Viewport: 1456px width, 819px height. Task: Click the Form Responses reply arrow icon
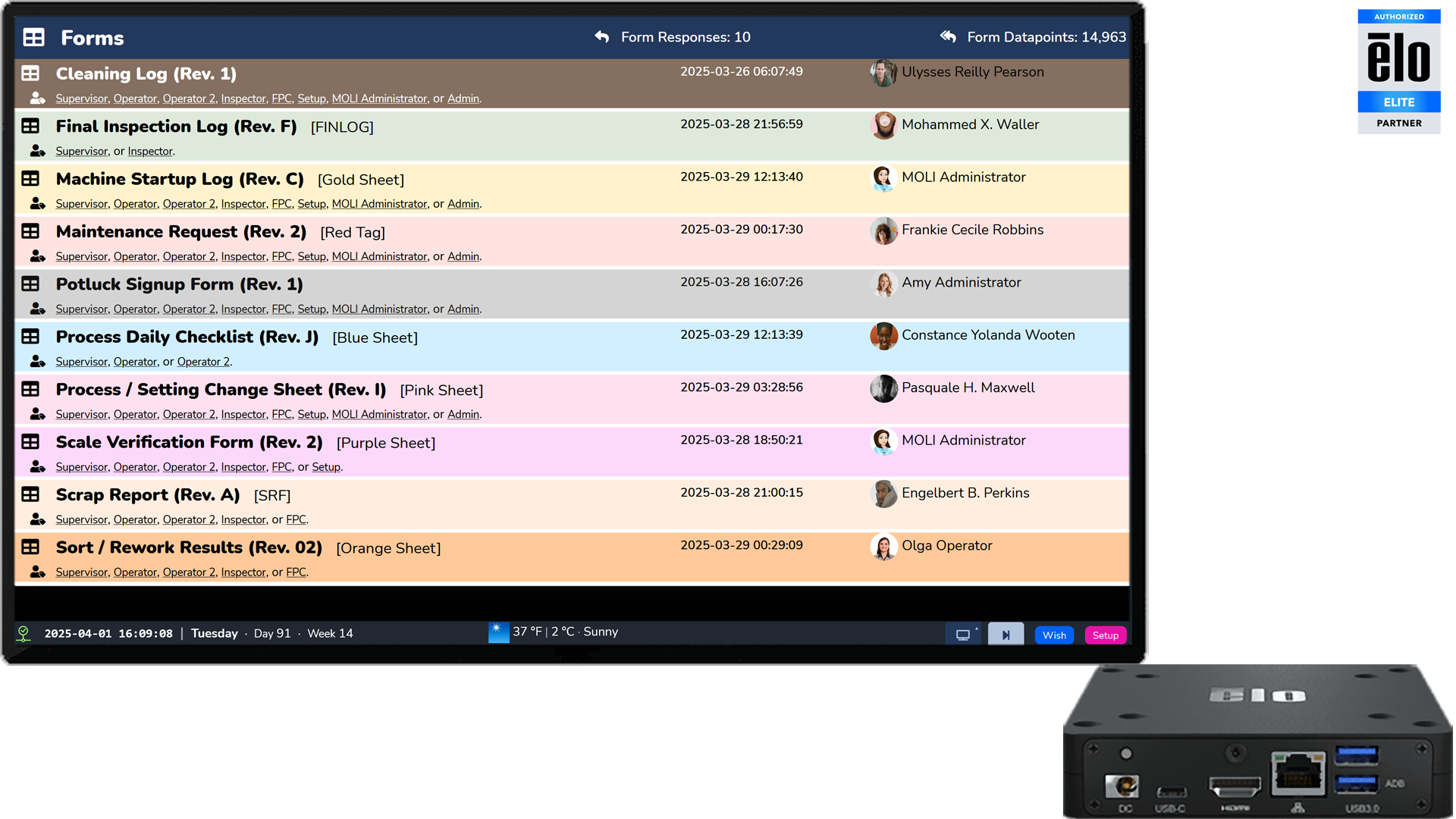click(602, 36)
